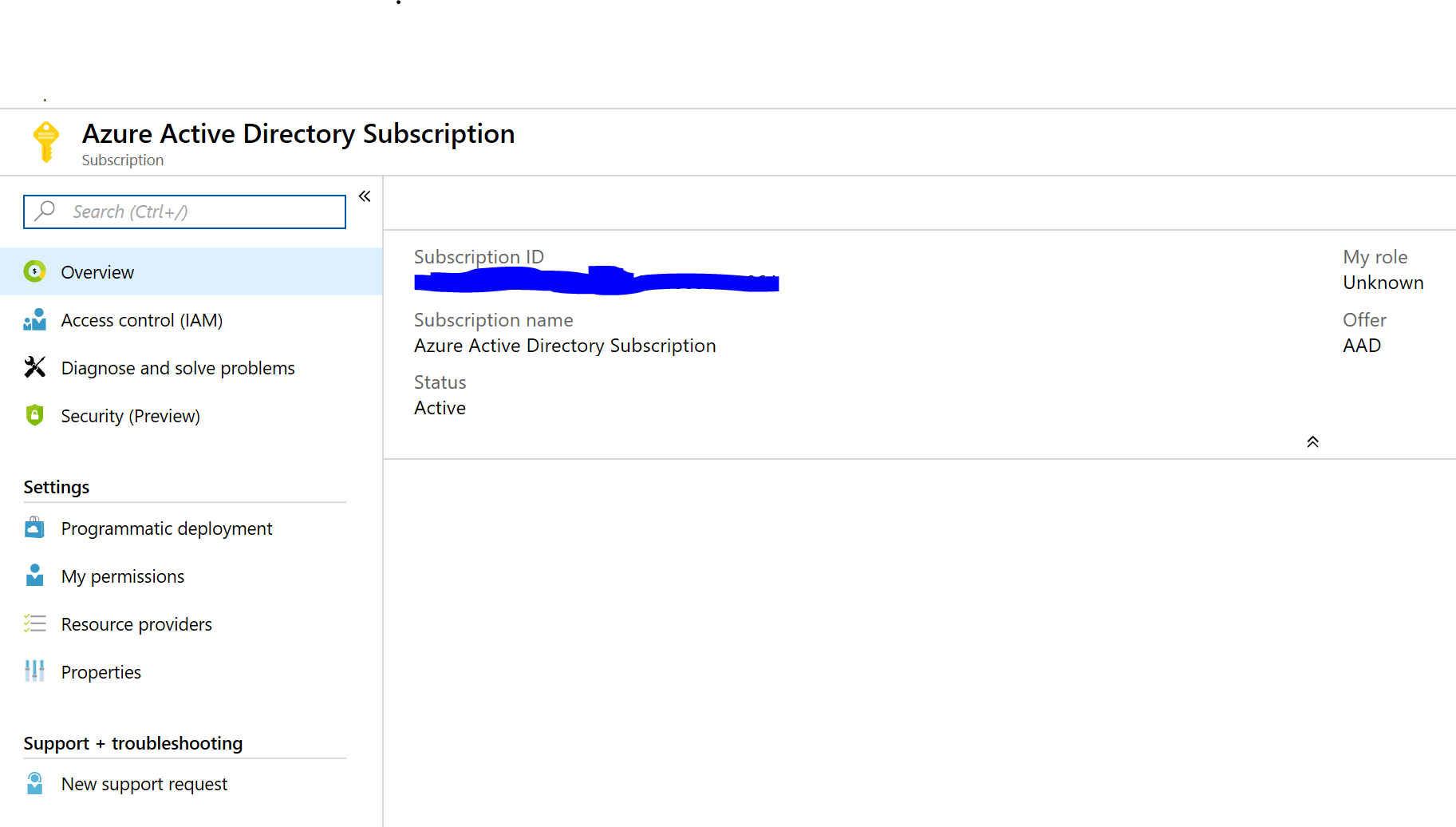Click the New support request headset icon

[x=34, y=783]
